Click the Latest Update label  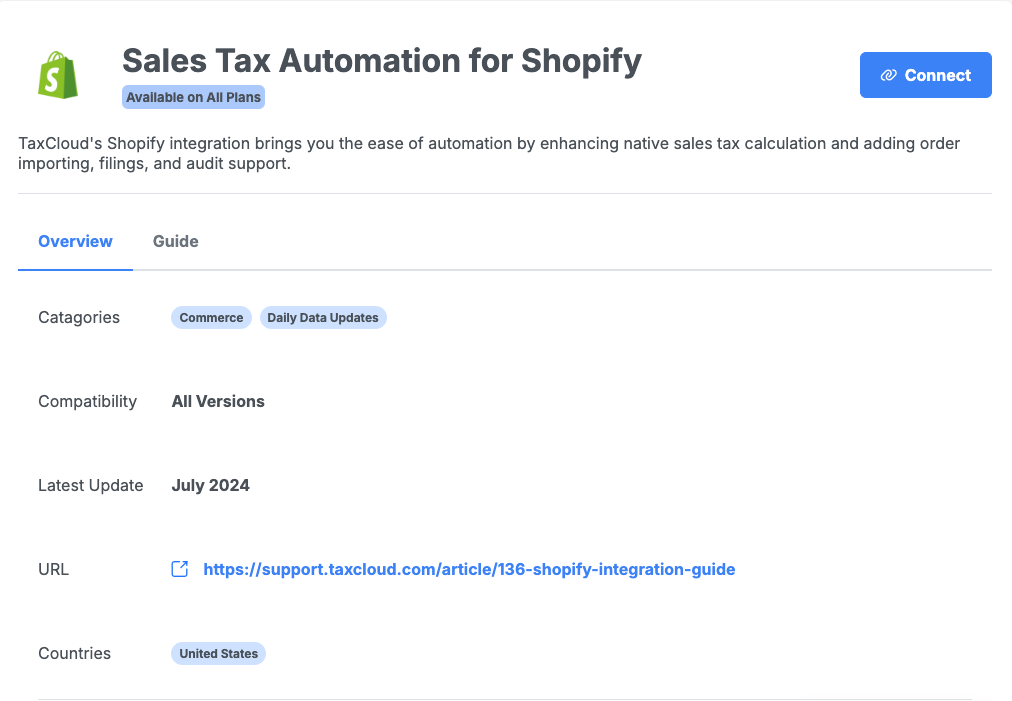tap(91, 485)
